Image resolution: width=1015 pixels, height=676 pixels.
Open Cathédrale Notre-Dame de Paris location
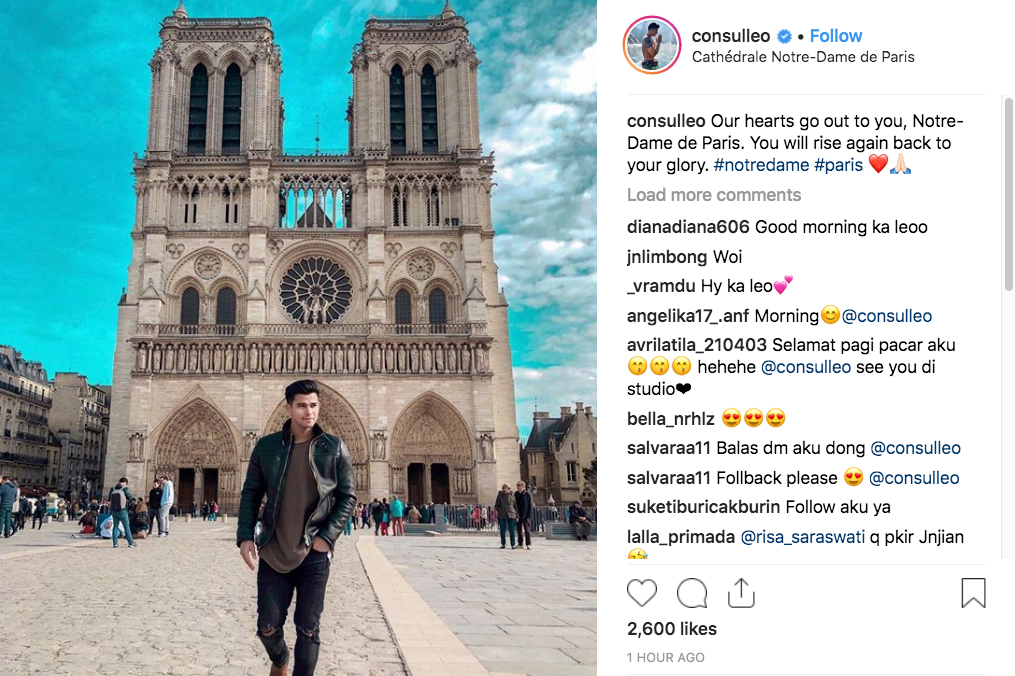(803, 57)
